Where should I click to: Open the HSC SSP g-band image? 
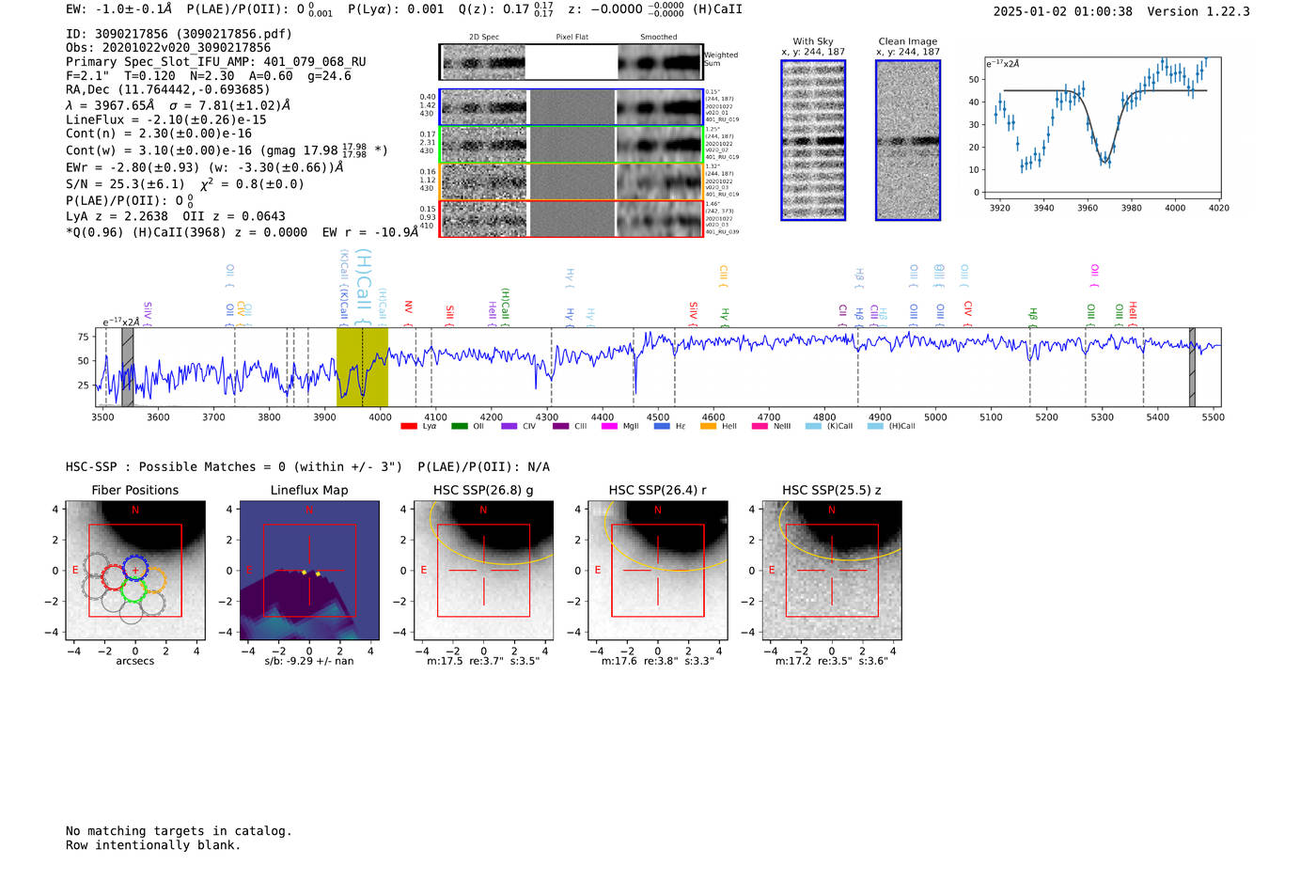pos(483,570)
